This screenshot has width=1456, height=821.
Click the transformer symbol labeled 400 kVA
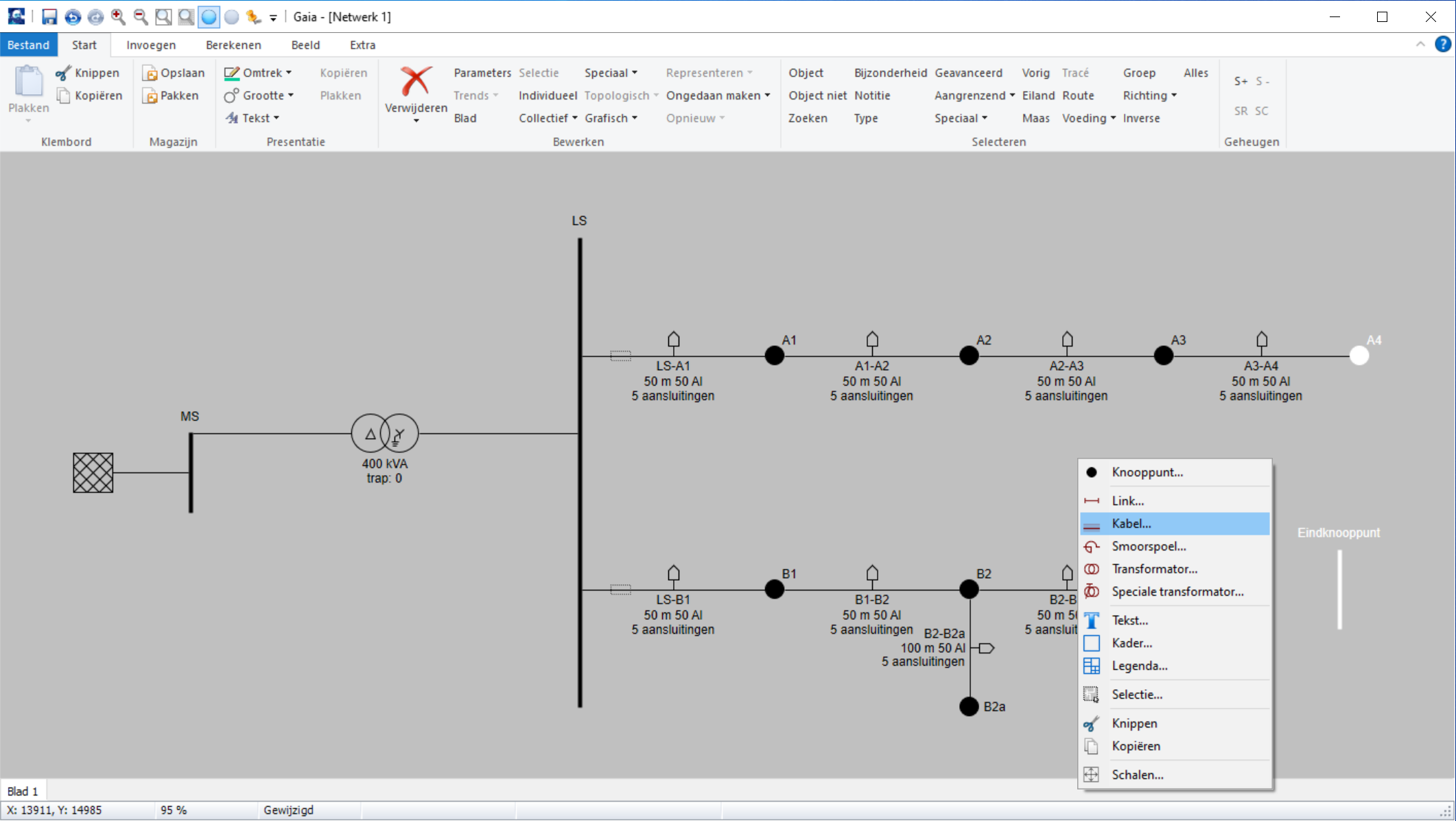384,434
